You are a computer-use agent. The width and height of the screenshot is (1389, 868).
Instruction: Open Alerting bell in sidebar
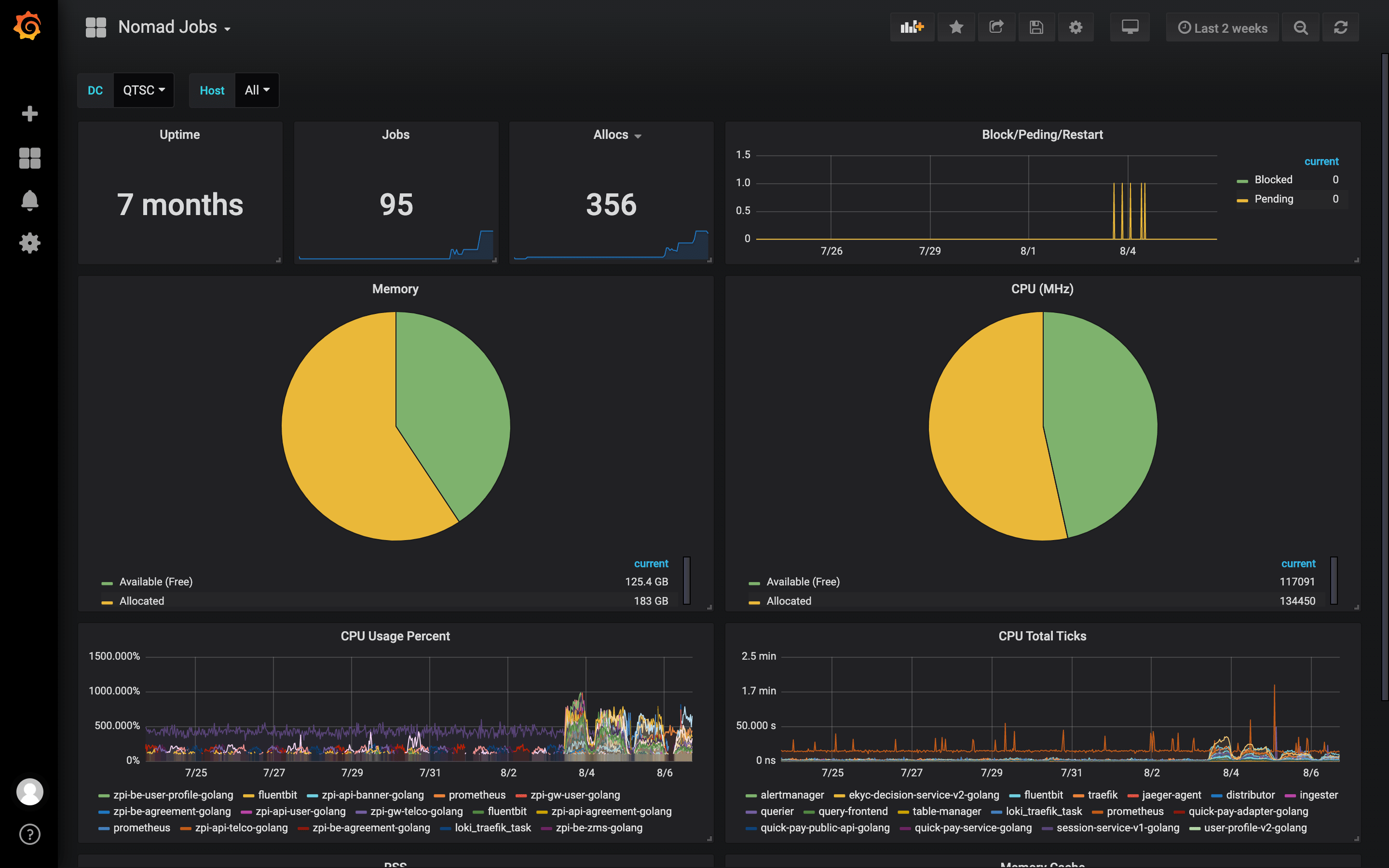point(29,201)
